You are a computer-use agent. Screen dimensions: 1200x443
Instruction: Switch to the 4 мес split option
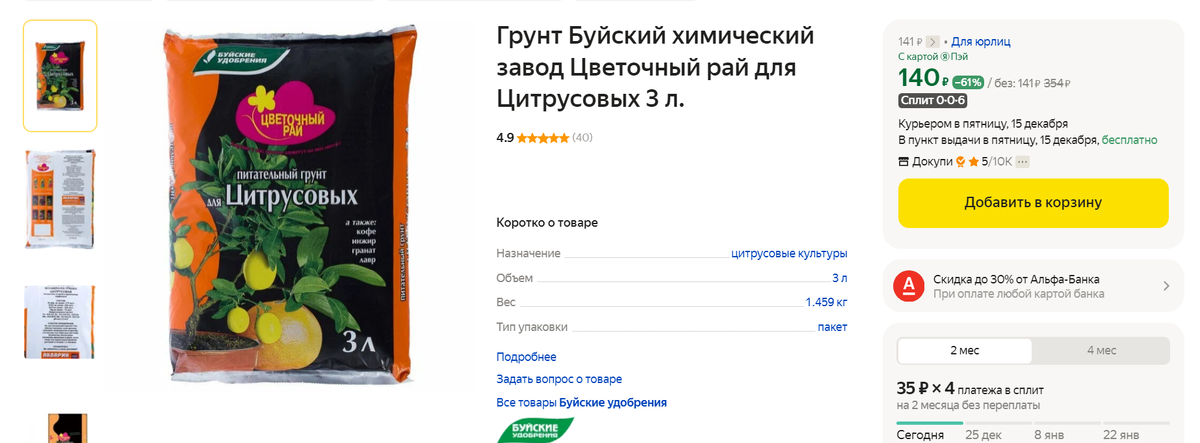click(1101, 351)
